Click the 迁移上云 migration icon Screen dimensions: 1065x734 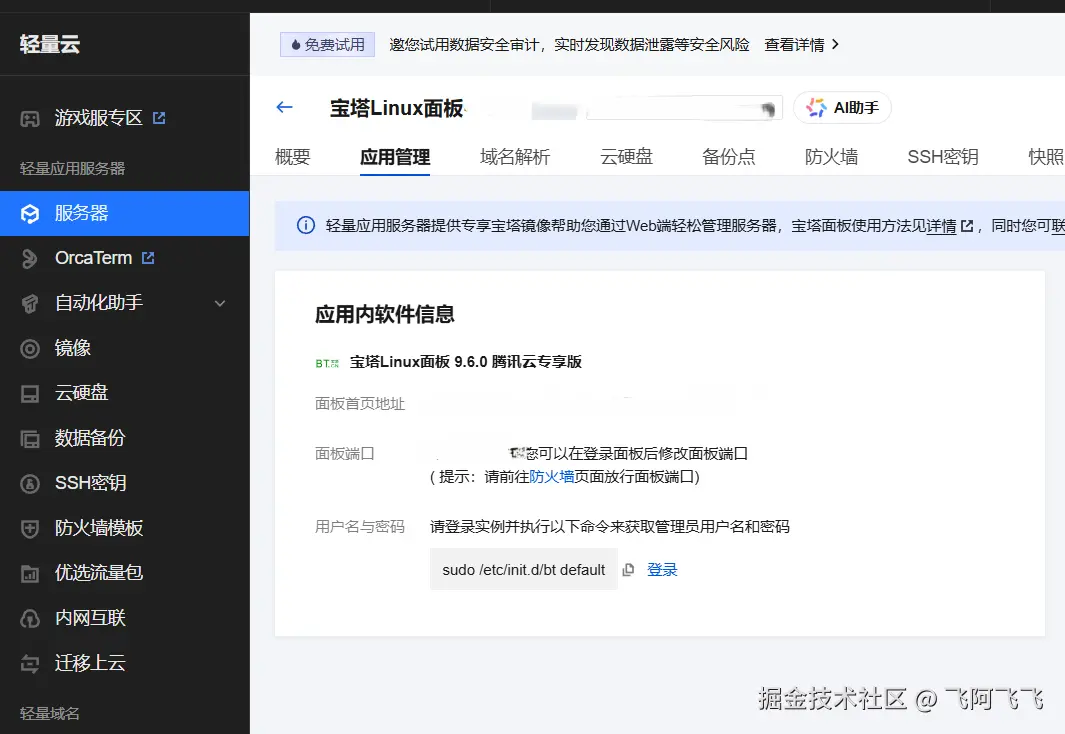pos(30,663)
